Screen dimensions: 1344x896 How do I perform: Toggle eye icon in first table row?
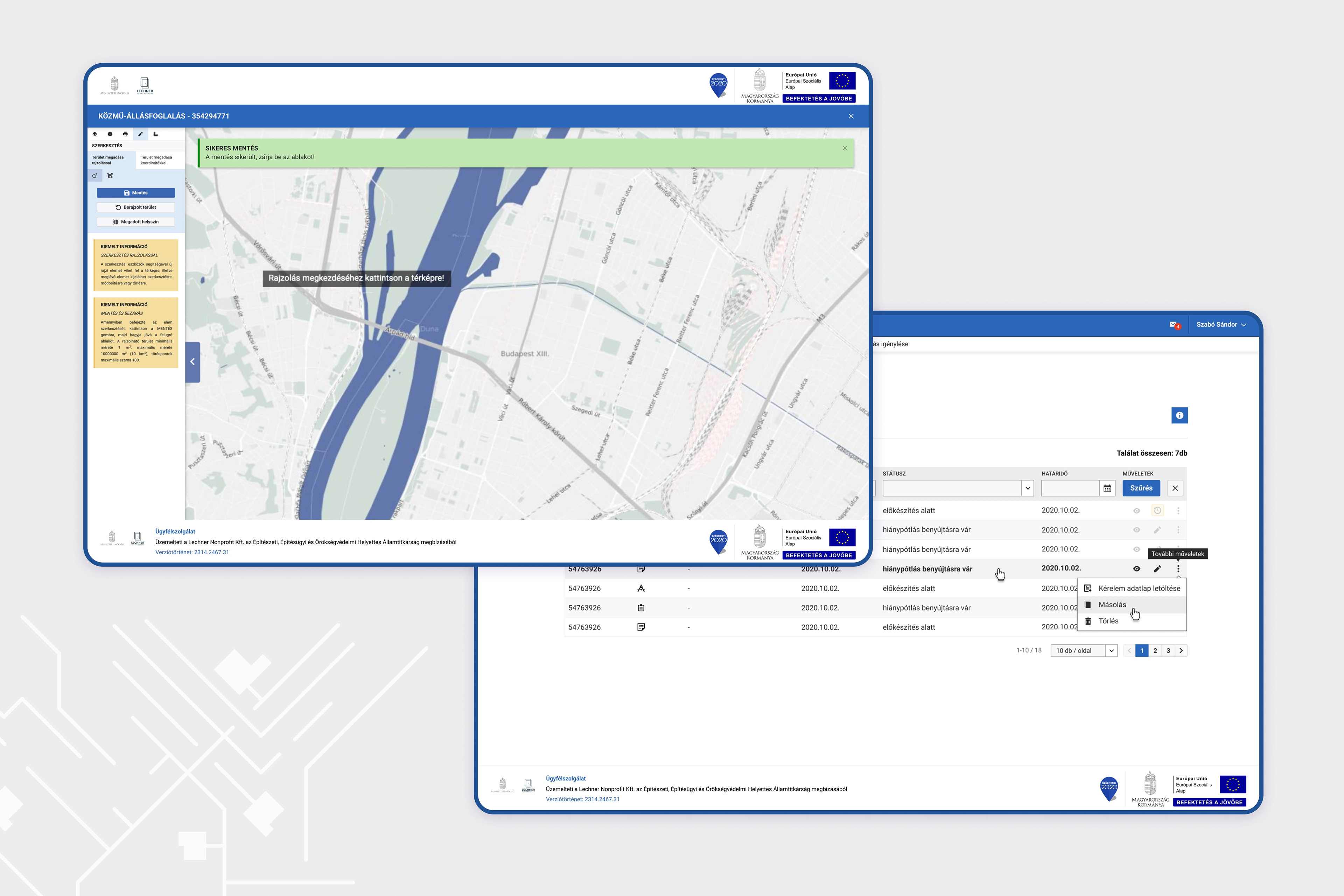[1136, 511]
